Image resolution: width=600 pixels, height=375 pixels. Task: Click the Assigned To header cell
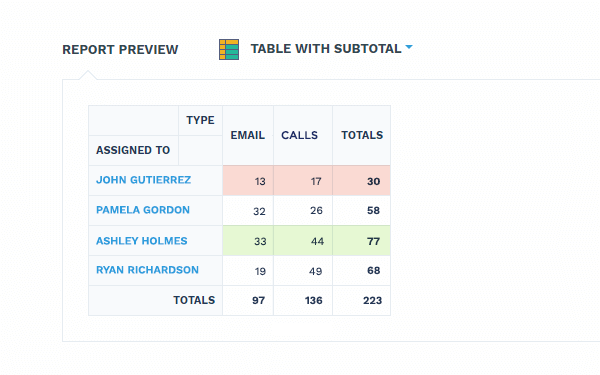(133, 150)
